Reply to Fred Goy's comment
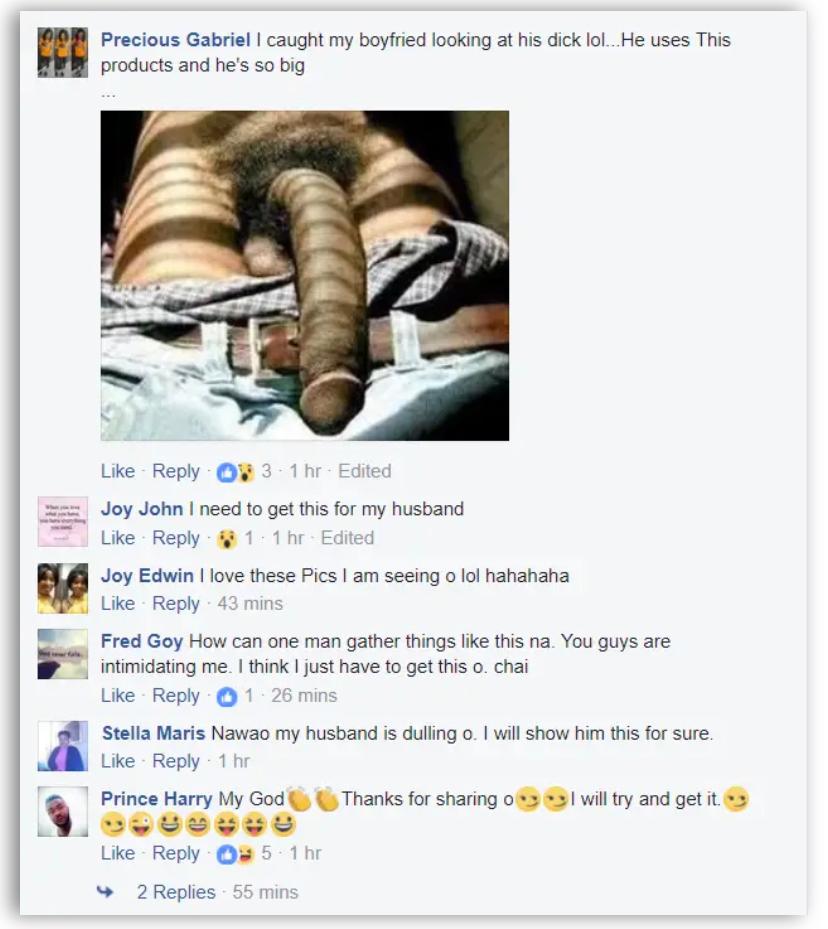This screenshot has height=929, width=828. click(x=175, y=695)
